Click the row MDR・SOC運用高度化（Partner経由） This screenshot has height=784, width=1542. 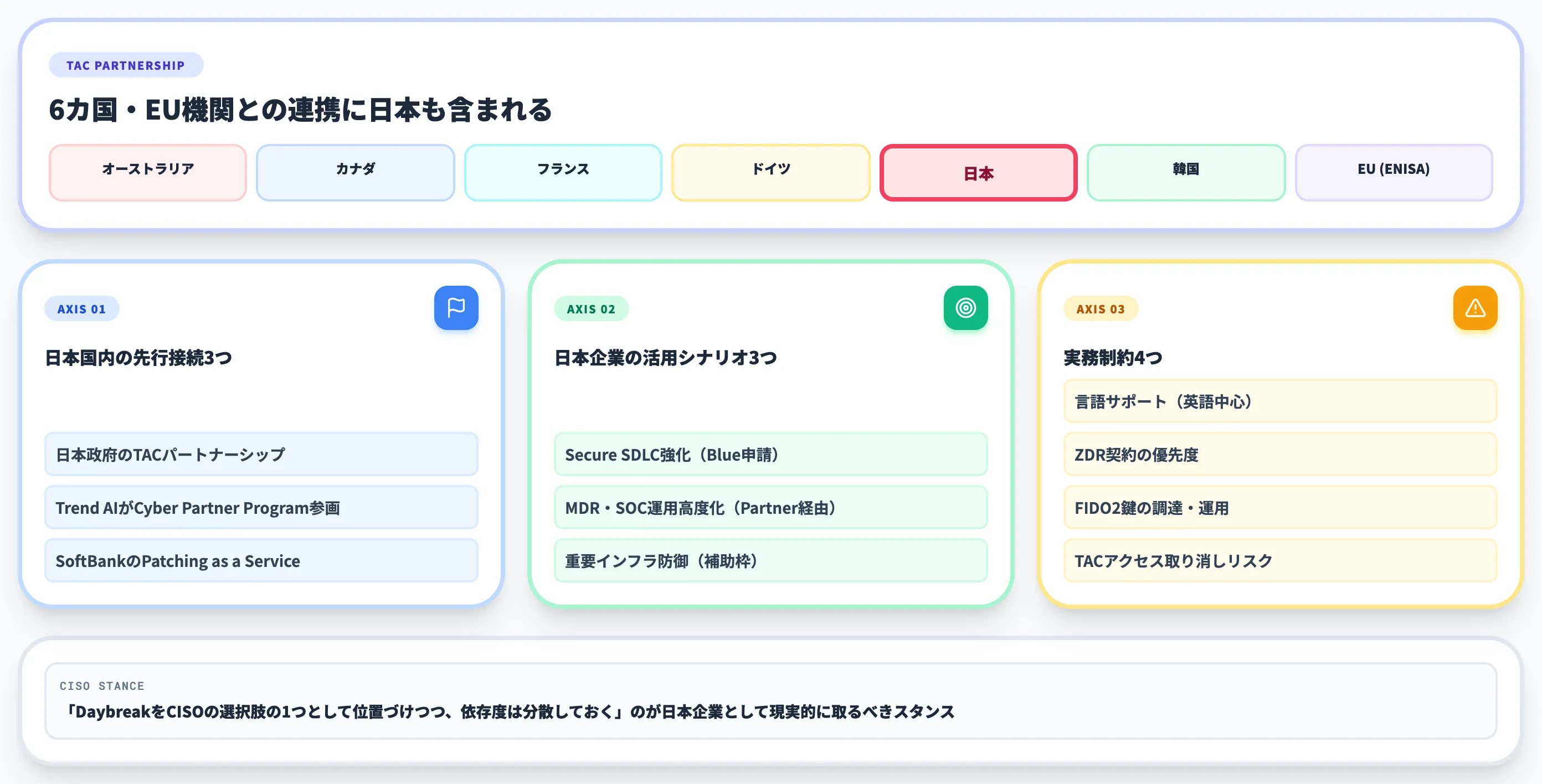[x=771, y=508]
